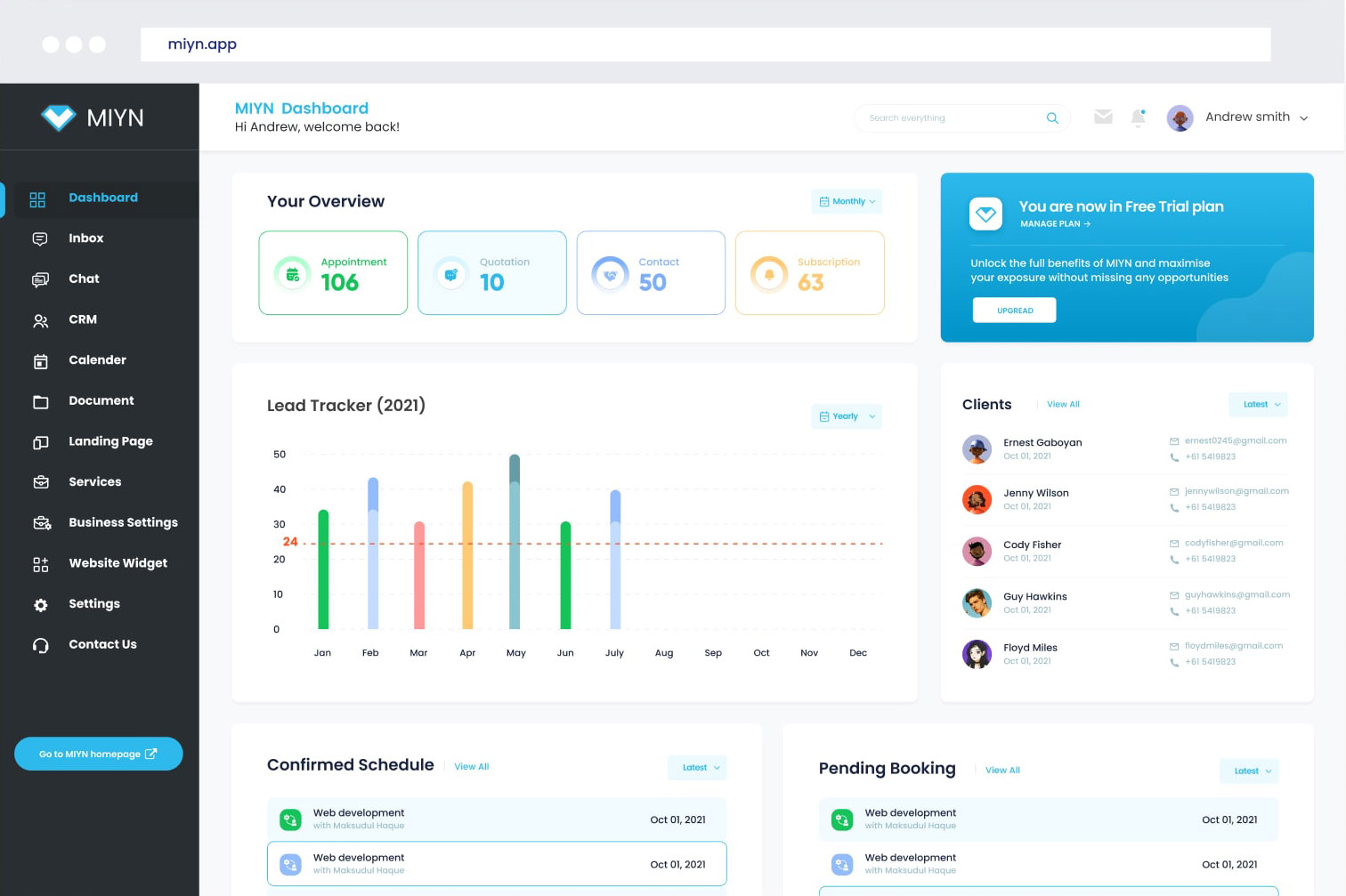The height and width of the screenshot is (896, 1346).
Task: Select the Landing Page icon
Action: pyautogui.click(x=41, y=441)
